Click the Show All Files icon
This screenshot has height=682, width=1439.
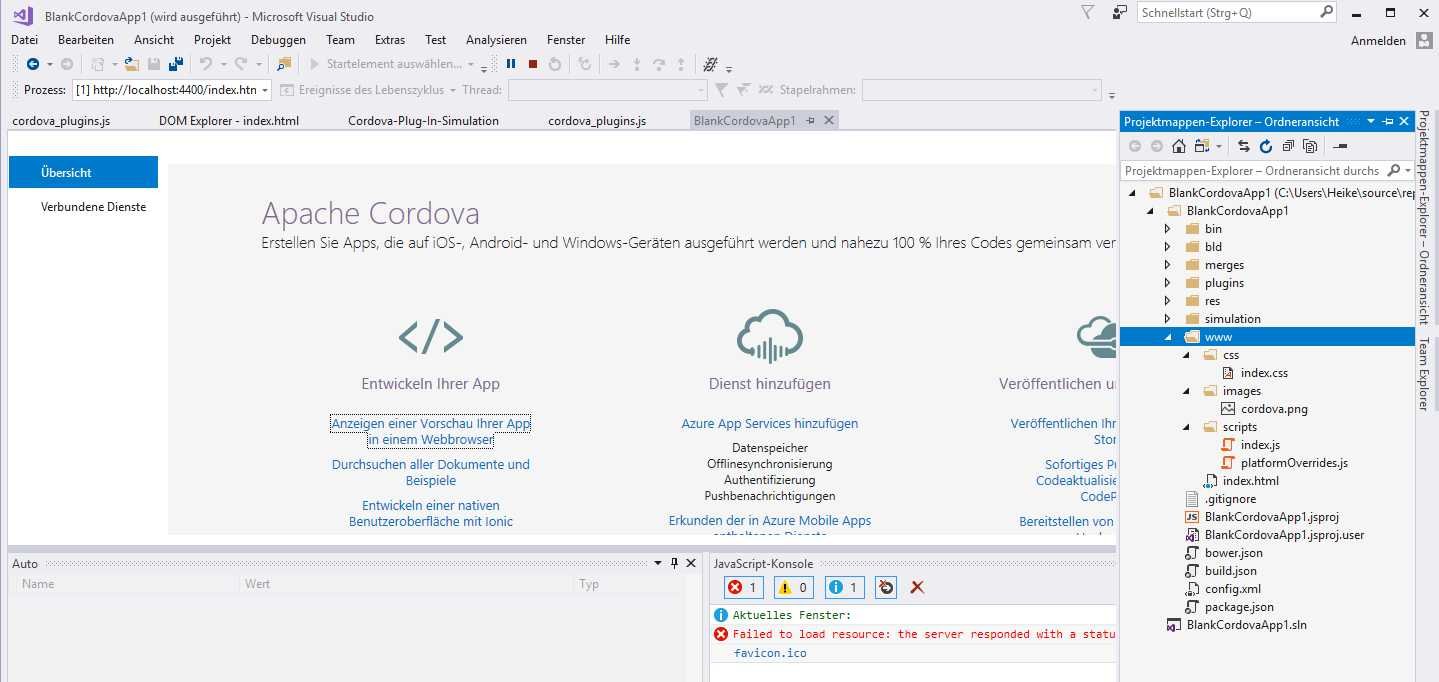(1310, 146)
